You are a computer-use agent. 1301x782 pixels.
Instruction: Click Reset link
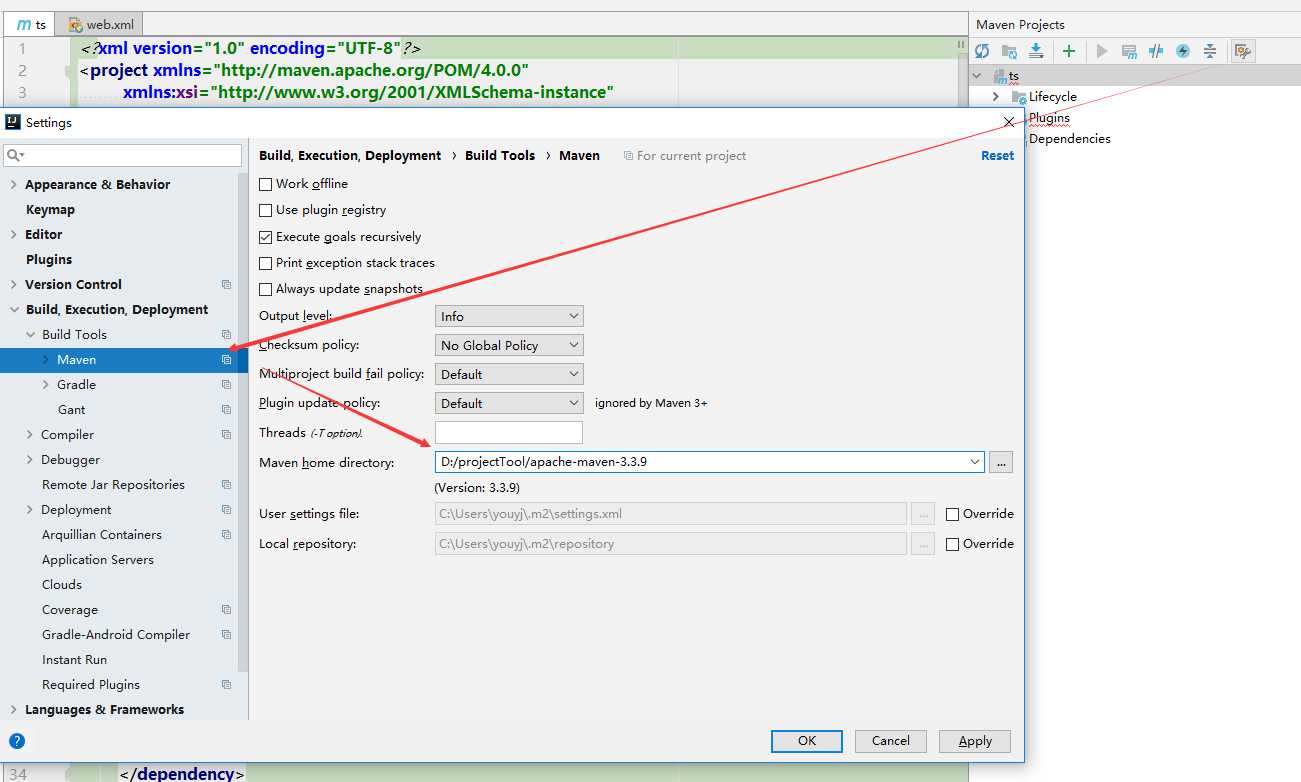coord(997,156)
